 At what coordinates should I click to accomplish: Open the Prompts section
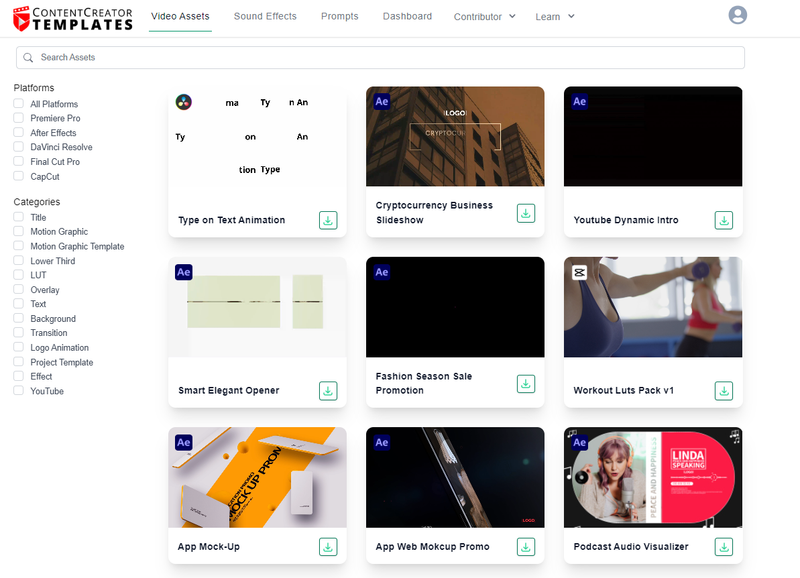[x=339, y=16]
